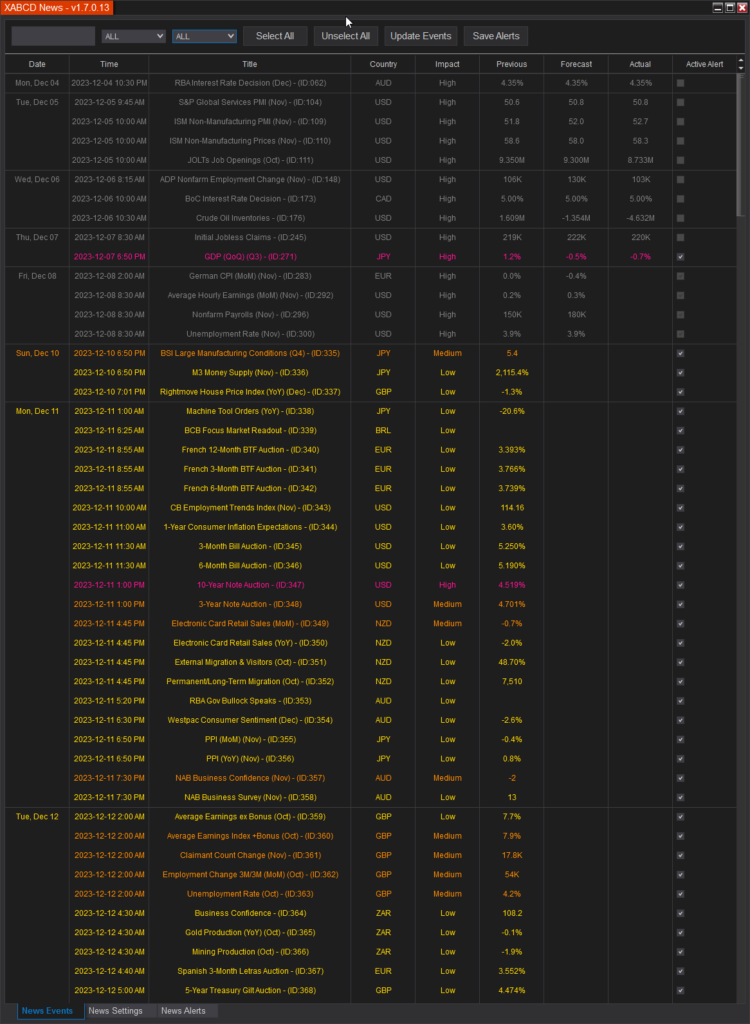The height and width of the screenshot is (1024, 750).
Task: Select the ISM Non-Manufacturing PMI (Nov) title
Action: click(x=250, y=121)
